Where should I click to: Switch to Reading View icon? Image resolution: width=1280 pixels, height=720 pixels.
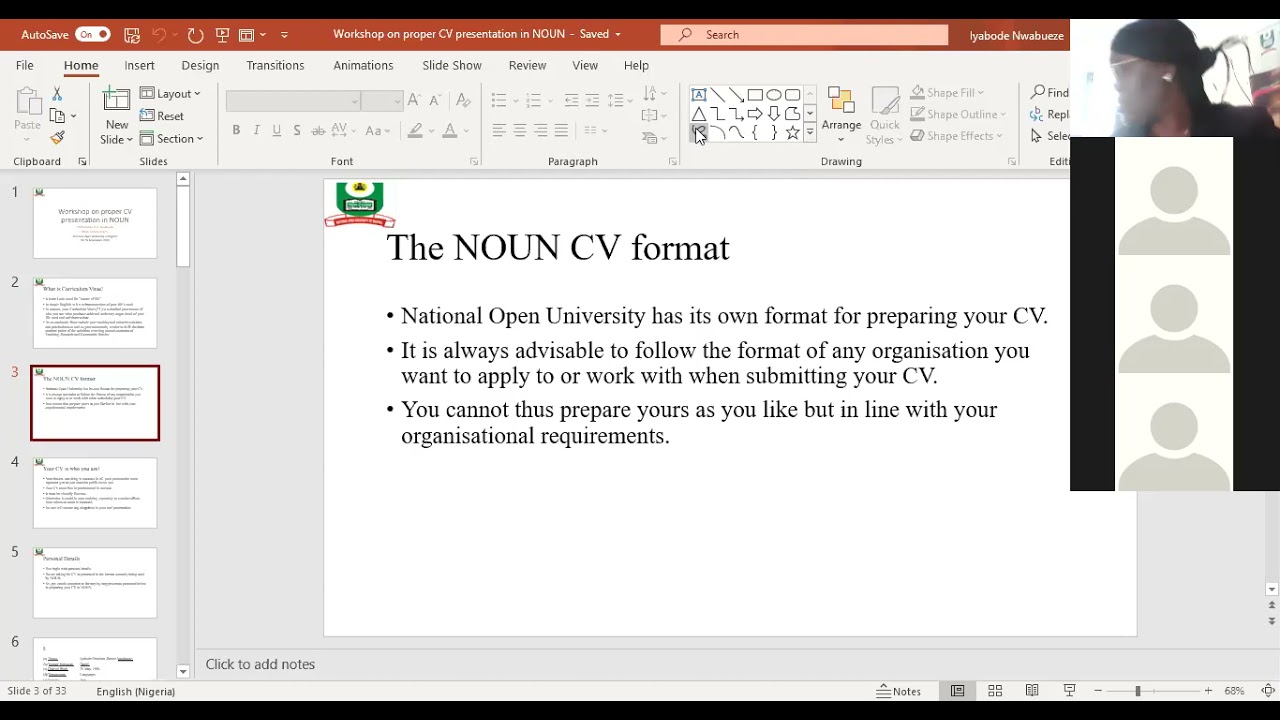[1032, 691]
